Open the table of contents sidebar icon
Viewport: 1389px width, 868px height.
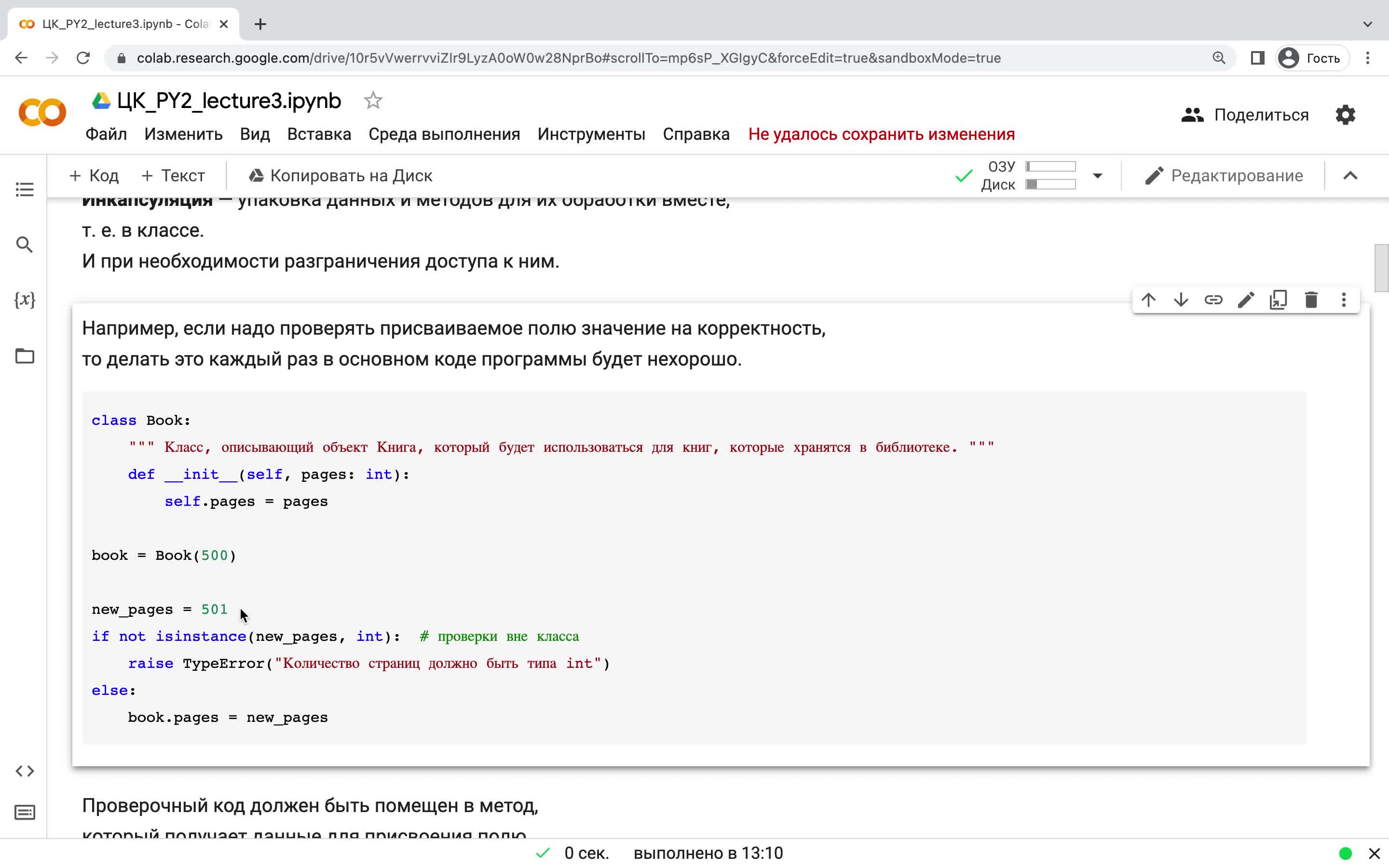[x=24, y=190]
